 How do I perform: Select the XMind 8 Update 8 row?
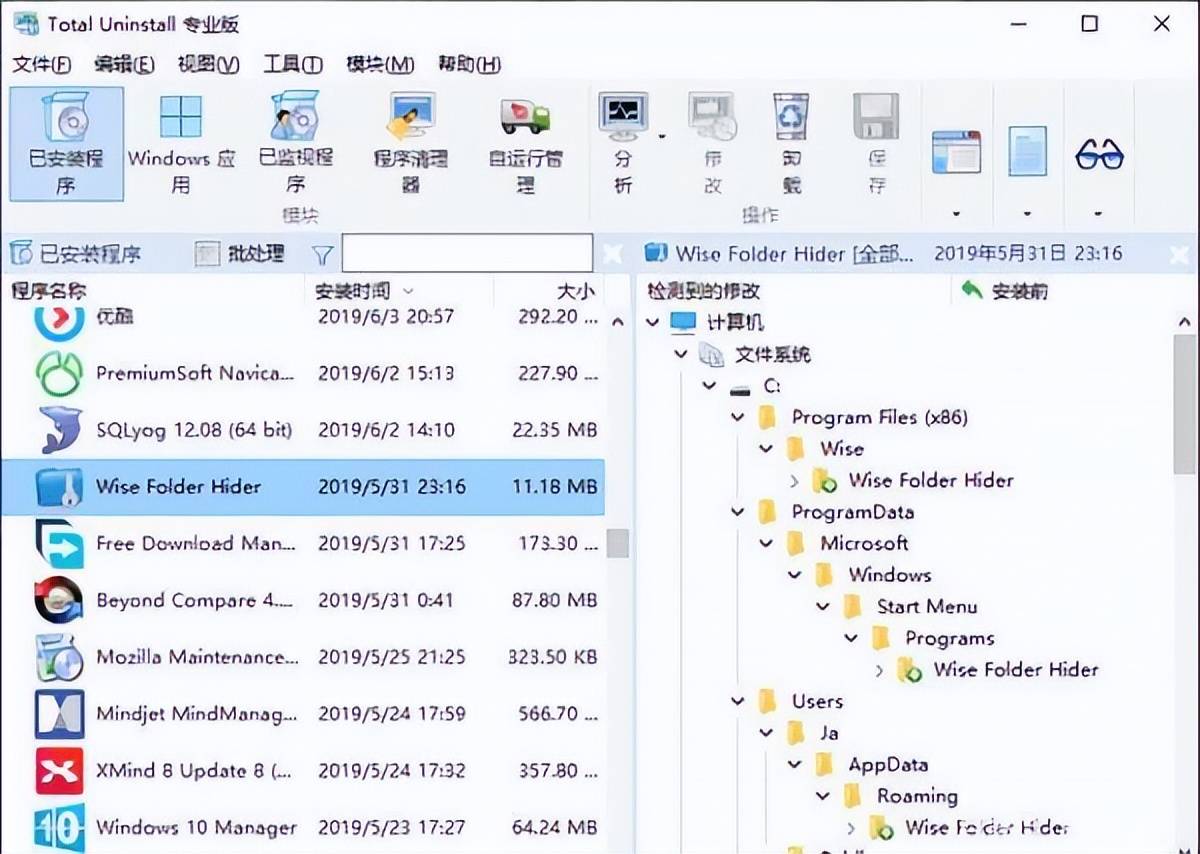click(303, 771)
